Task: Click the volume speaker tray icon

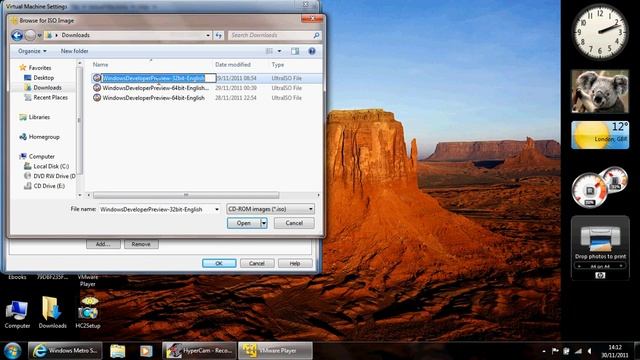Action: point(589,351)
